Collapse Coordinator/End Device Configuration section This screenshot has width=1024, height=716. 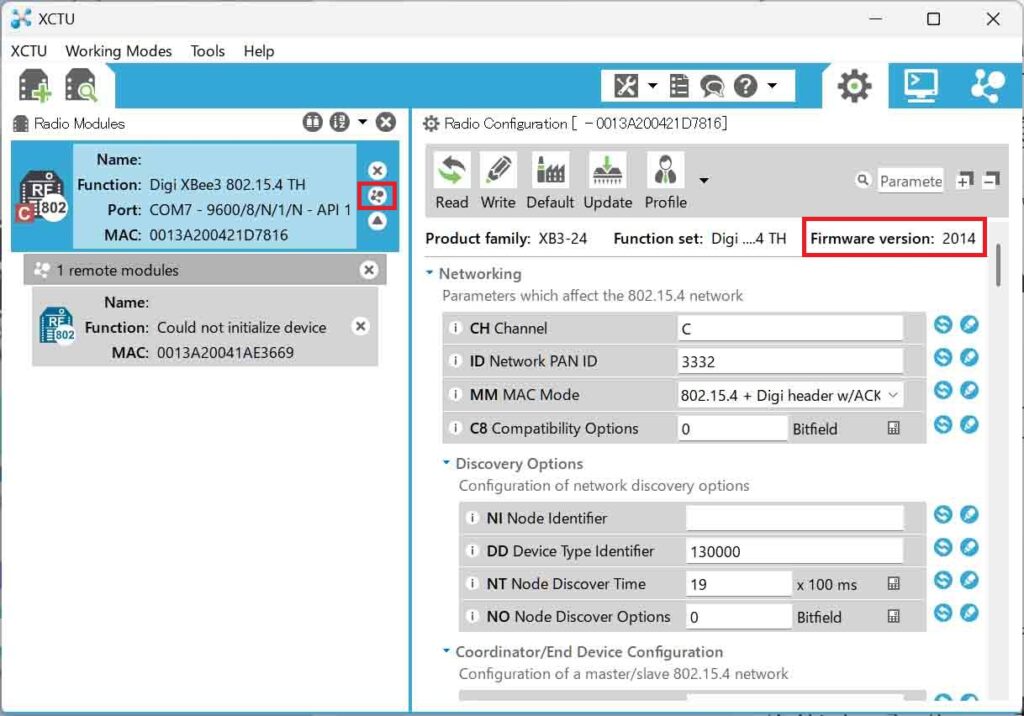pos(446,651)
